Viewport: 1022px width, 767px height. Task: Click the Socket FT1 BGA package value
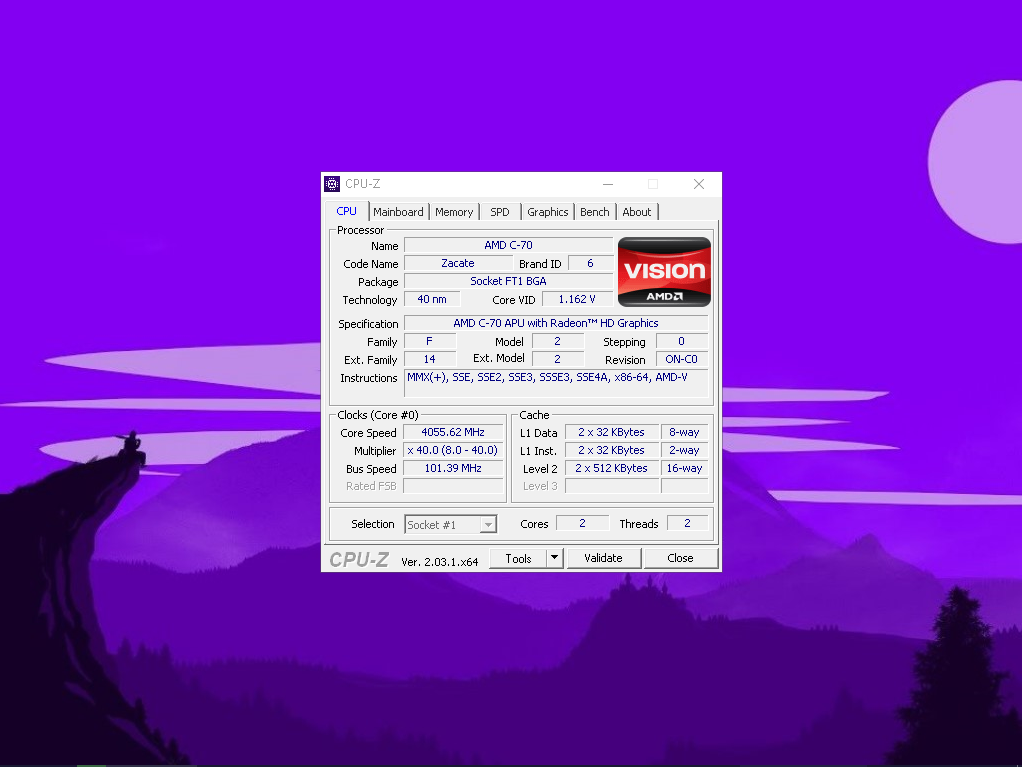pos(508,281)
